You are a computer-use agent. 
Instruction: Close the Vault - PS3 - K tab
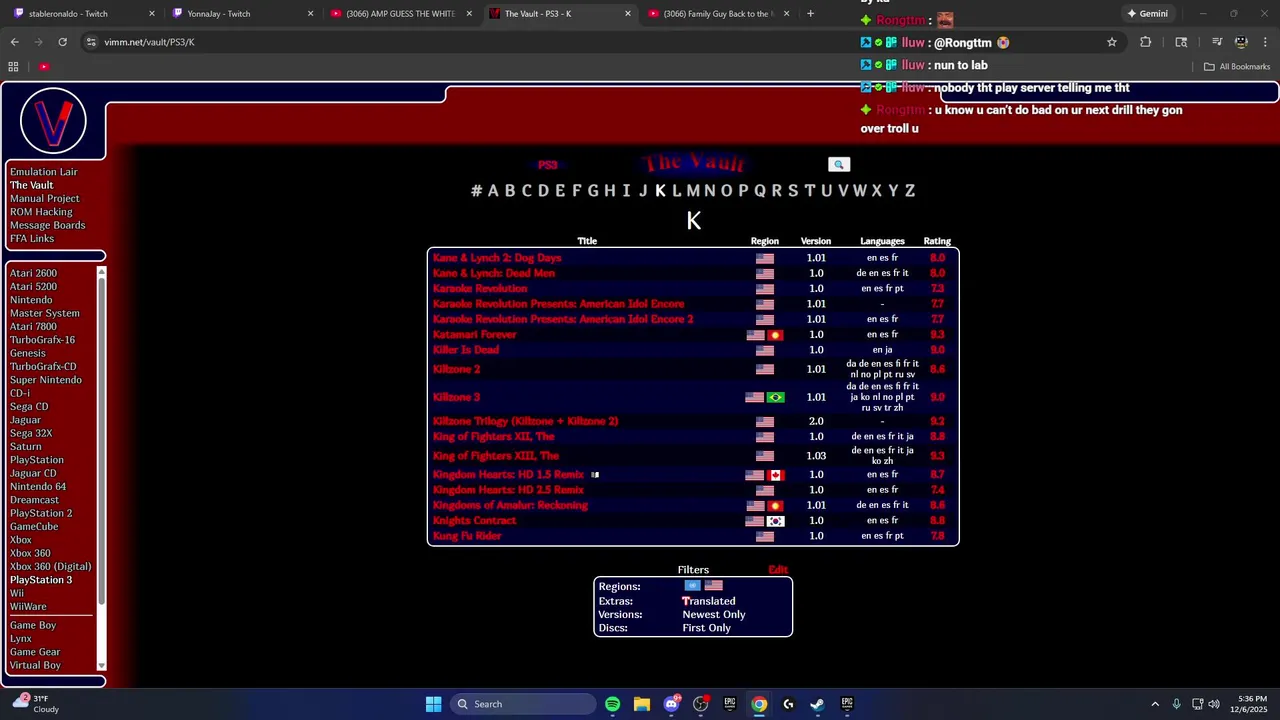(628, 14)
